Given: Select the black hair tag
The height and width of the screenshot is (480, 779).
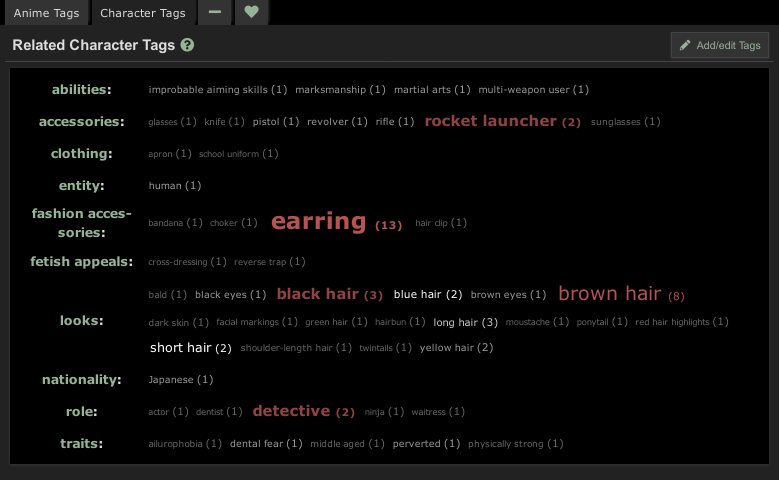Looking at the screenshot, I should pos(317,294).
